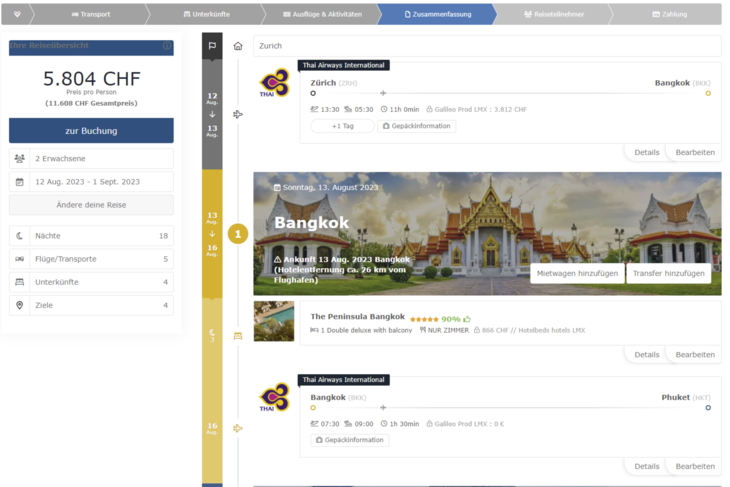Open the 2 Erwachsene travelers selector
This screenshot has width=730, height=487.
pyautogui.click(x=91, y=159)
